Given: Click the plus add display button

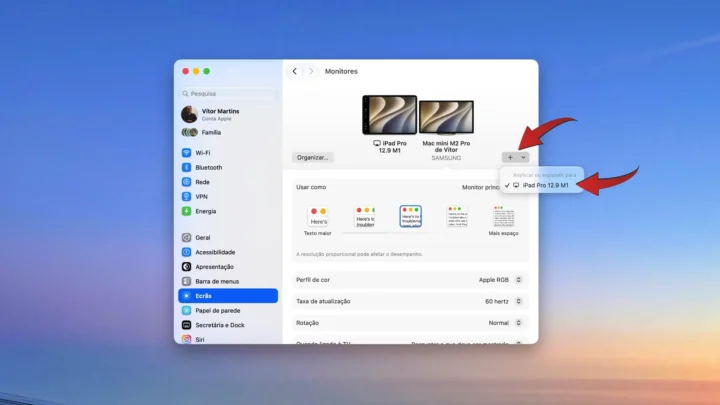Looking at the screenshot, I should pos(510,158).
